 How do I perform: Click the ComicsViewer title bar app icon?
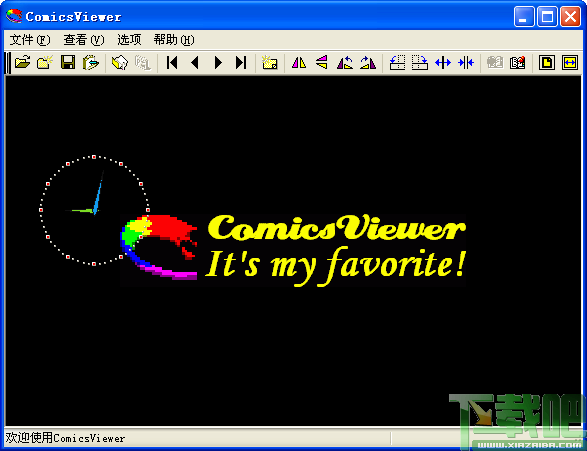click(14, 16)
